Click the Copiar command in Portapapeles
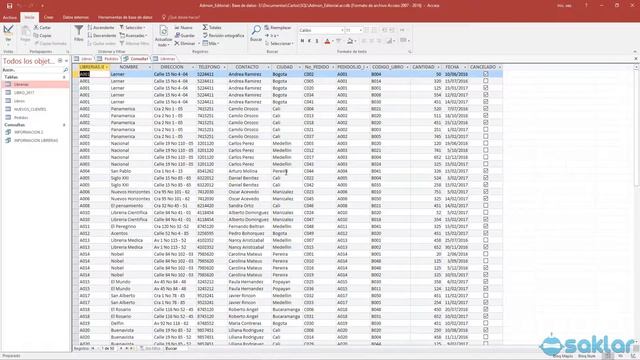The width and height of the screenshot is (640, 360). (42, 36)
